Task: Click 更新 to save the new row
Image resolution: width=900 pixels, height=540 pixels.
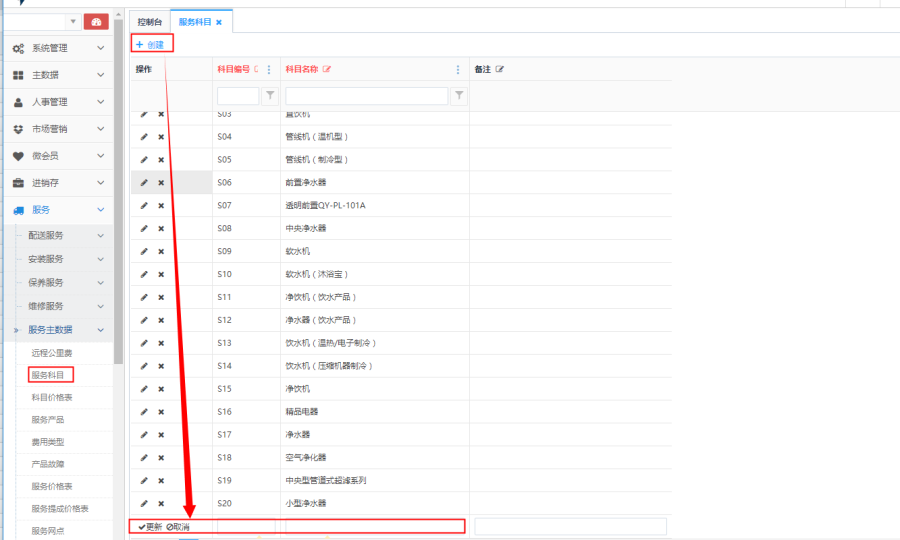Action: (x=150, y=526)
